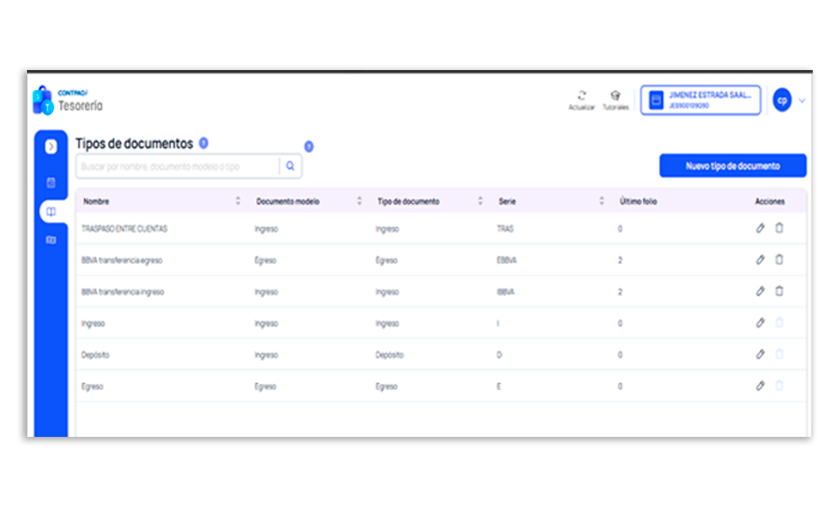The image size is (824, 507).
Task: Click the user avatar circle
Action: [x=782, y=100]
